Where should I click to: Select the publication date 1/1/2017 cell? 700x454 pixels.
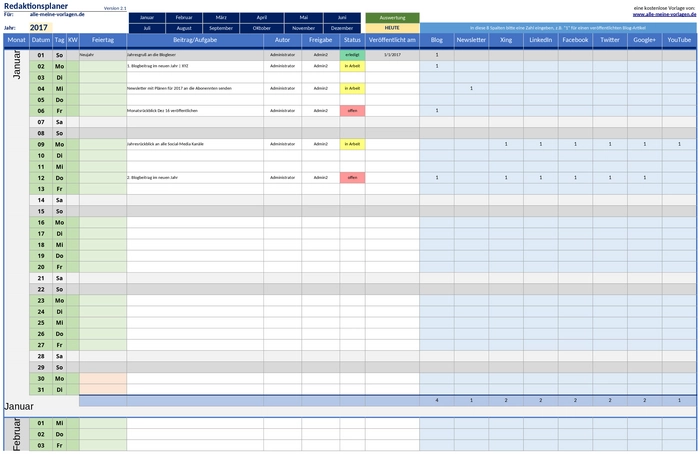(x=392, y=55)
